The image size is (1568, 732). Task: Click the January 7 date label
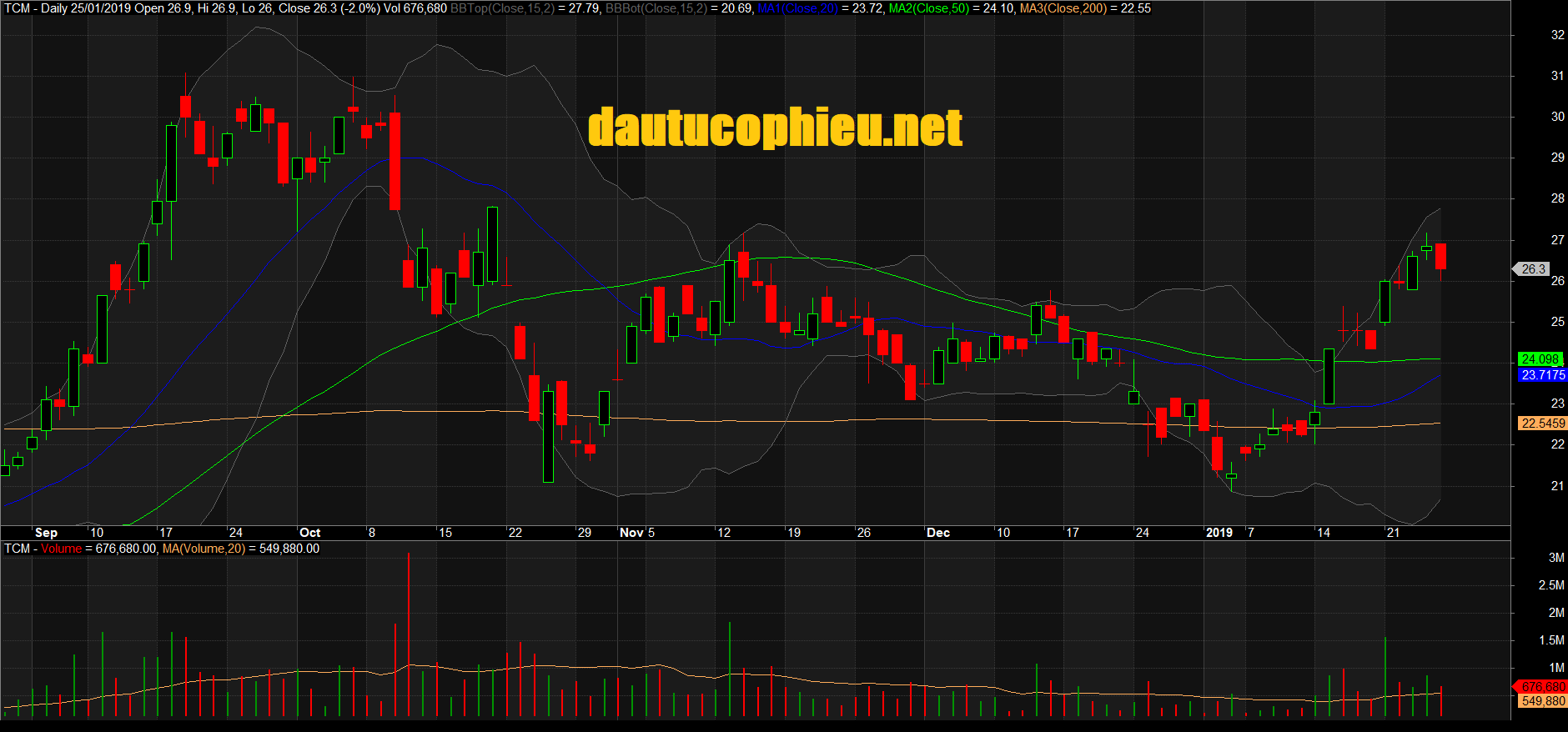pyautogui.click(x=1251, y=533)
